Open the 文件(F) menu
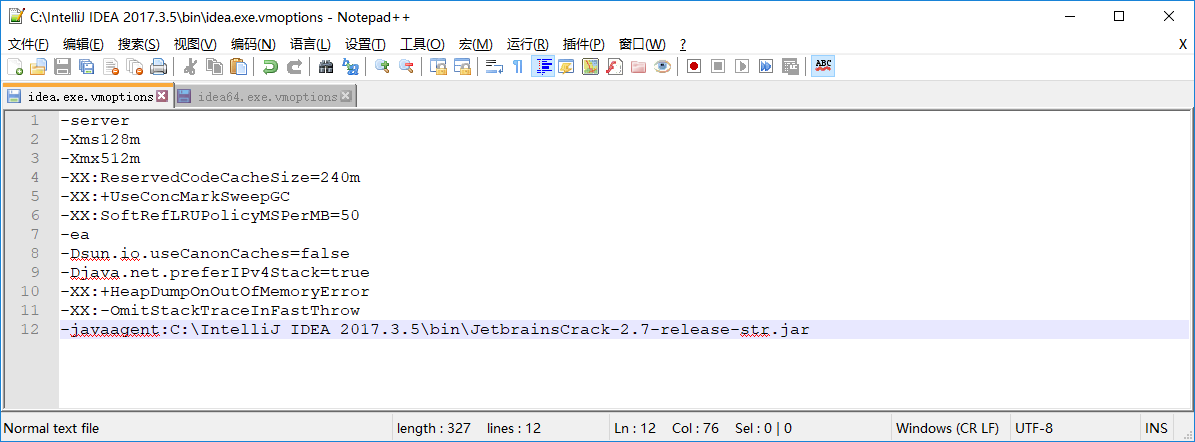1195x442 pixels. (28, 44)
